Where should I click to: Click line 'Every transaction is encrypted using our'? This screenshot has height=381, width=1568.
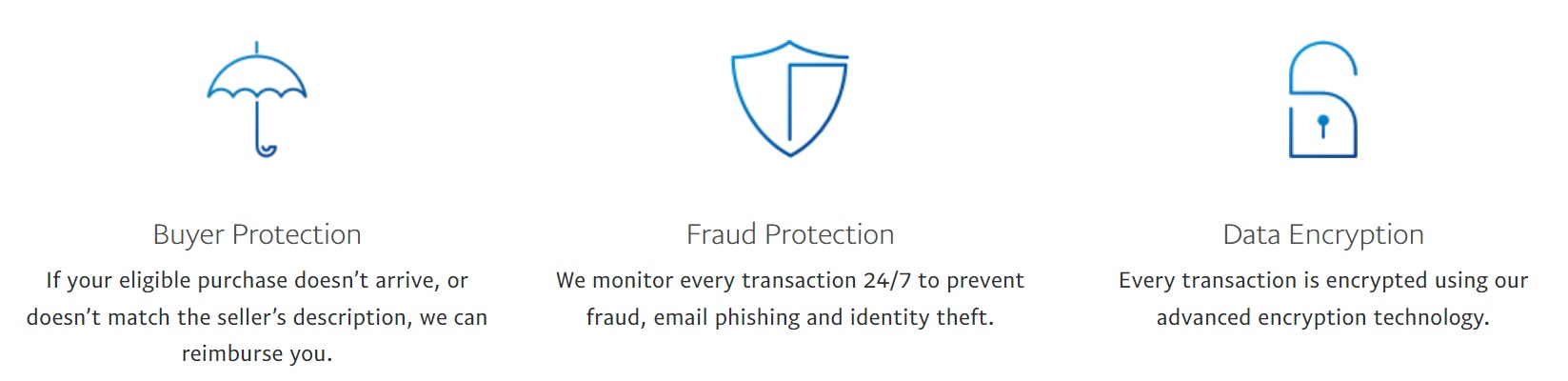pyautogui.click(x=1323, y=280)
